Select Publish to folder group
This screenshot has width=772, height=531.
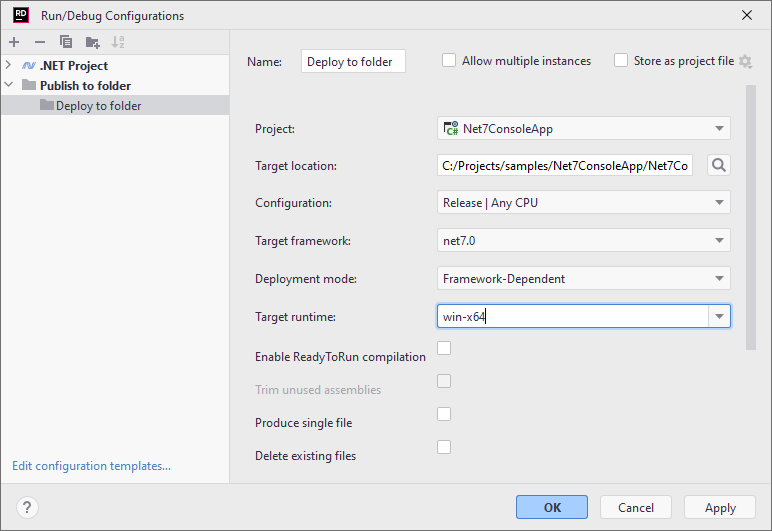pos(85,86)
